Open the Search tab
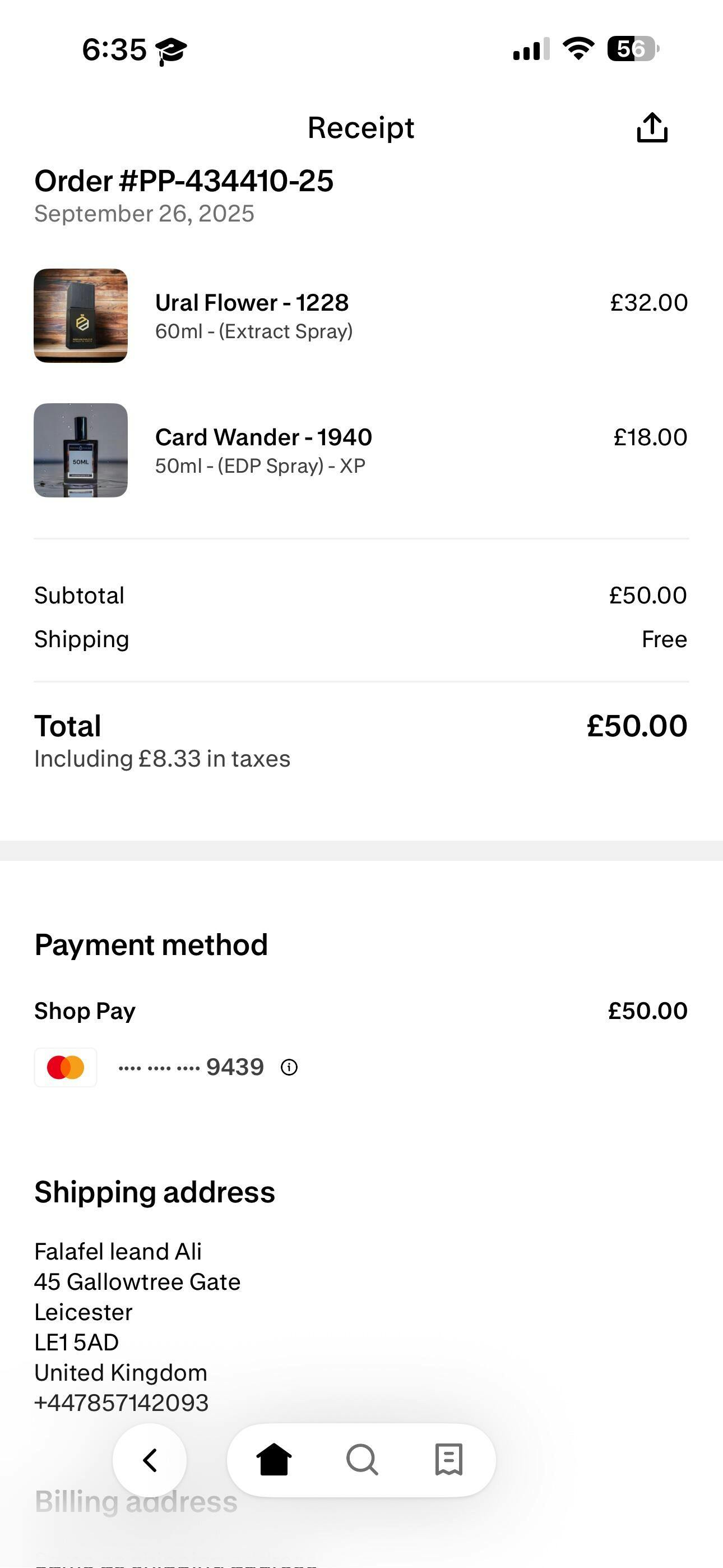The height and width of the screenshot is (1568, 723). click(x=362, y=1460)
